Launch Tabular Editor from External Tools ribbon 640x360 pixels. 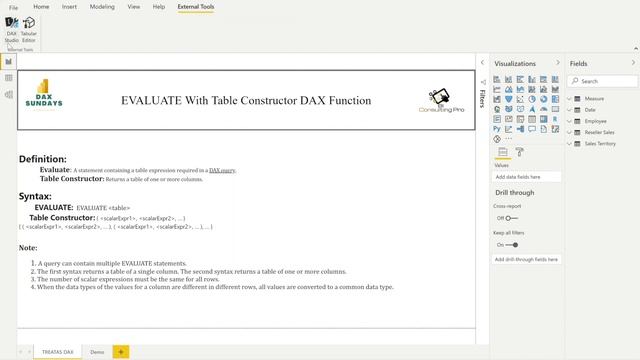(29, 30)
